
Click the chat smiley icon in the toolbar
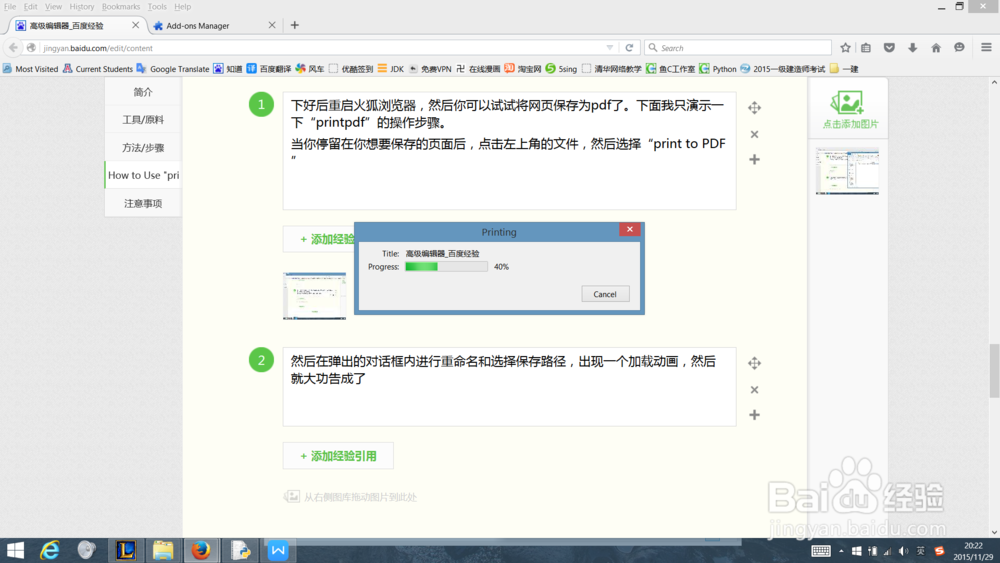coord(959,48)
